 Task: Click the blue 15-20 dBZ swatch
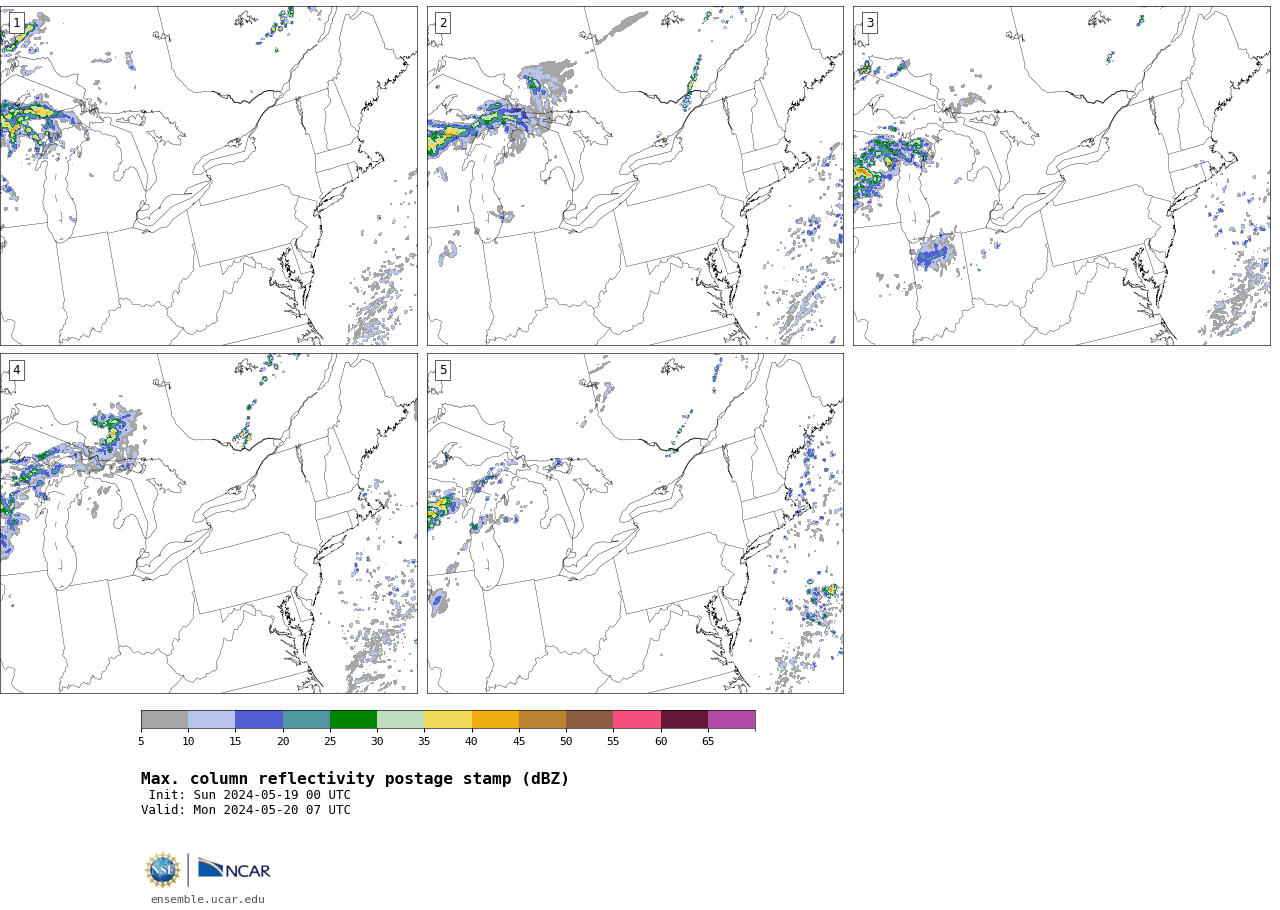coord(259,720)
